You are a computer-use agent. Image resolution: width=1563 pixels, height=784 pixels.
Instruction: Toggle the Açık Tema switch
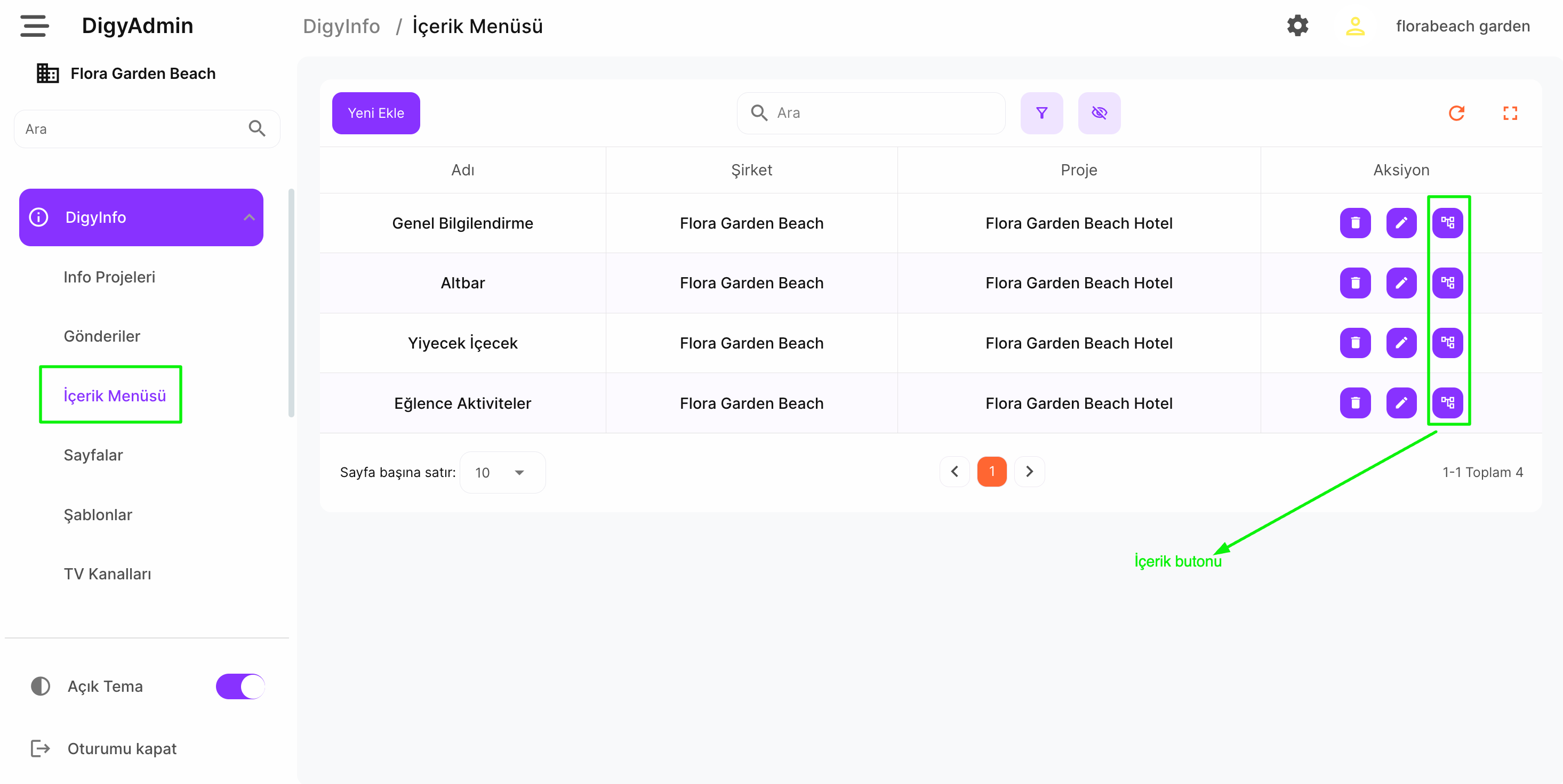pos(241,686)
